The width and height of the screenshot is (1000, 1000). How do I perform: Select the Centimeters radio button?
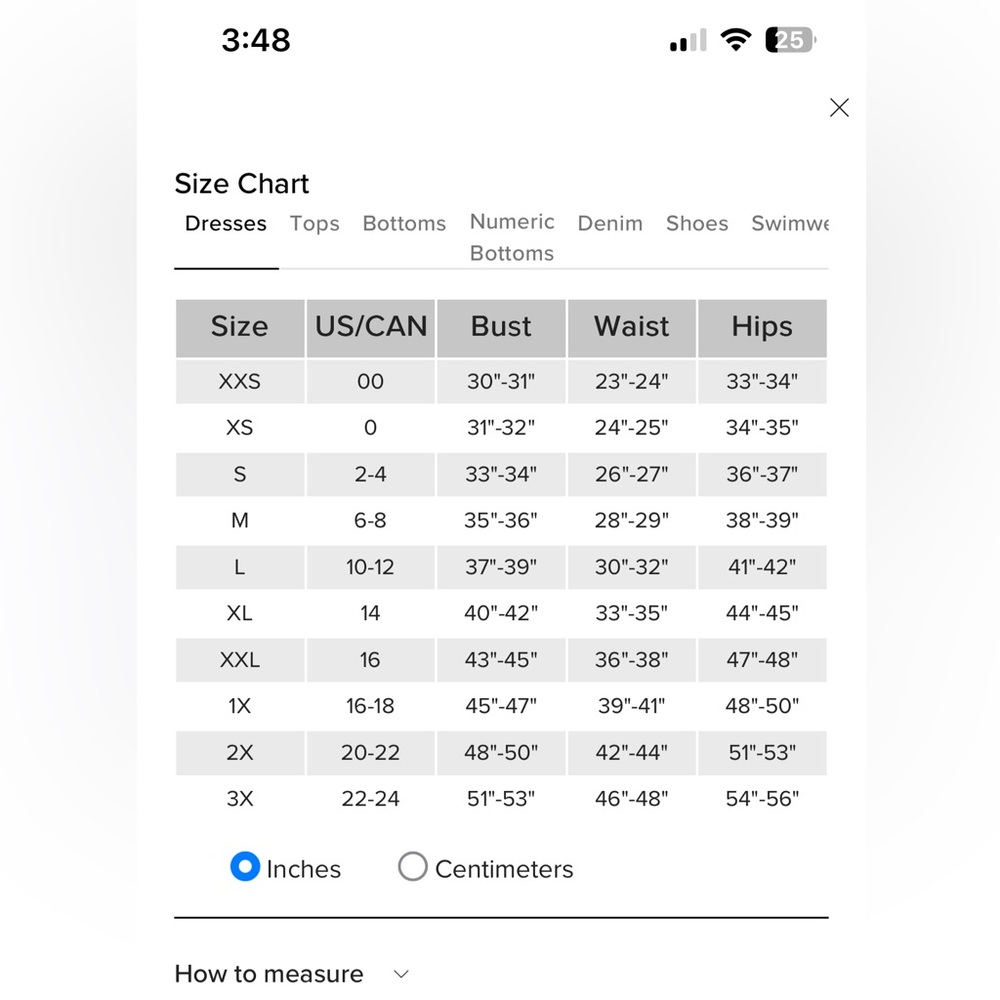pyautogui.click(x=413, y=867)
